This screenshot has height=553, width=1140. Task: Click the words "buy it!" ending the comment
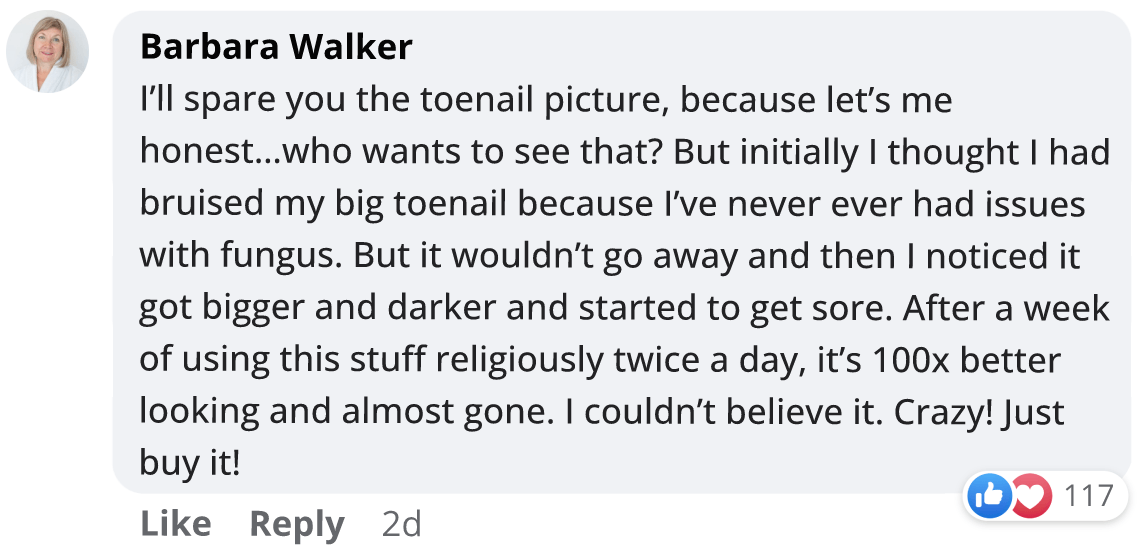pos(191,464)
